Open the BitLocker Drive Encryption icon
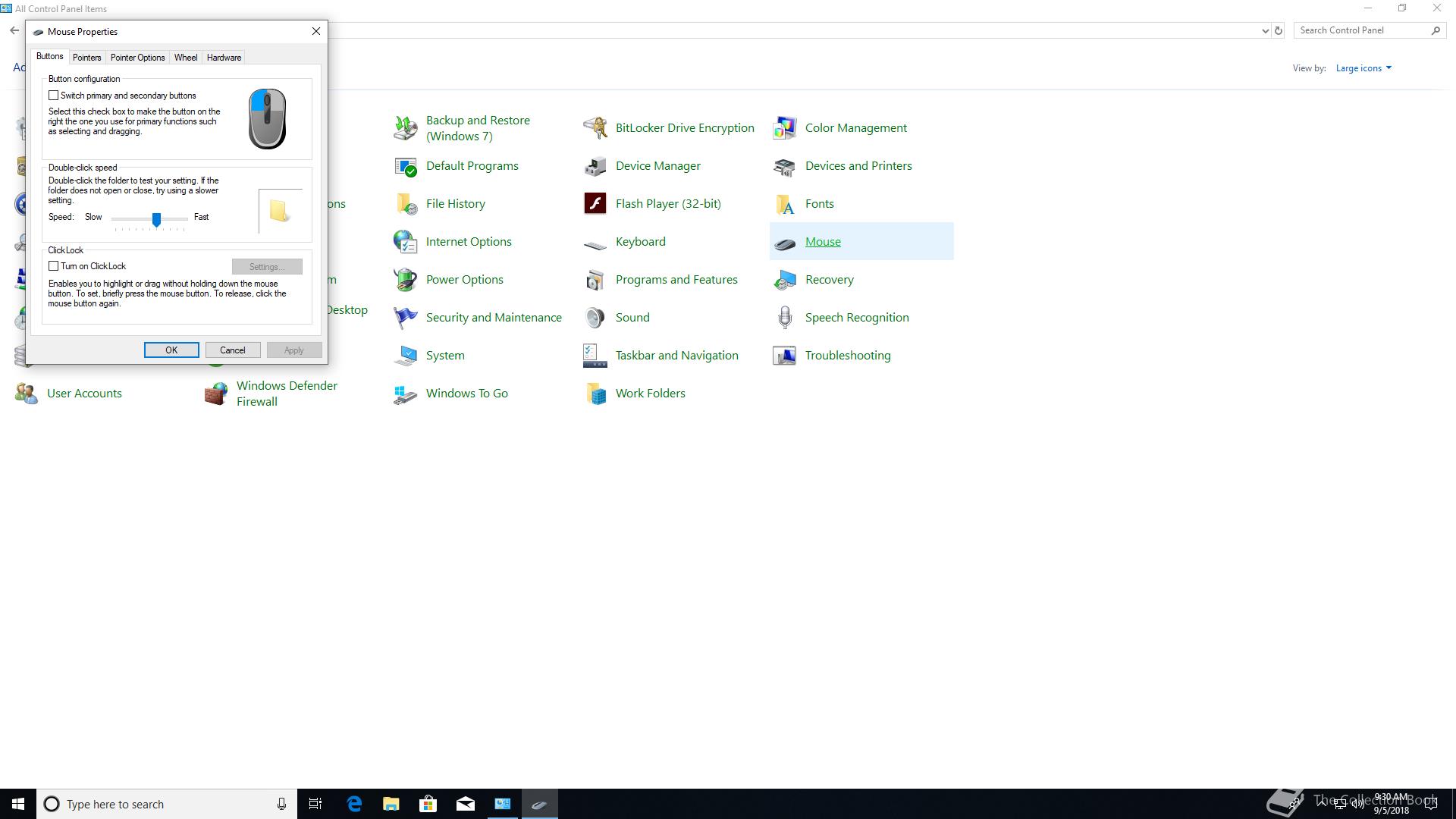 (595, 127)
